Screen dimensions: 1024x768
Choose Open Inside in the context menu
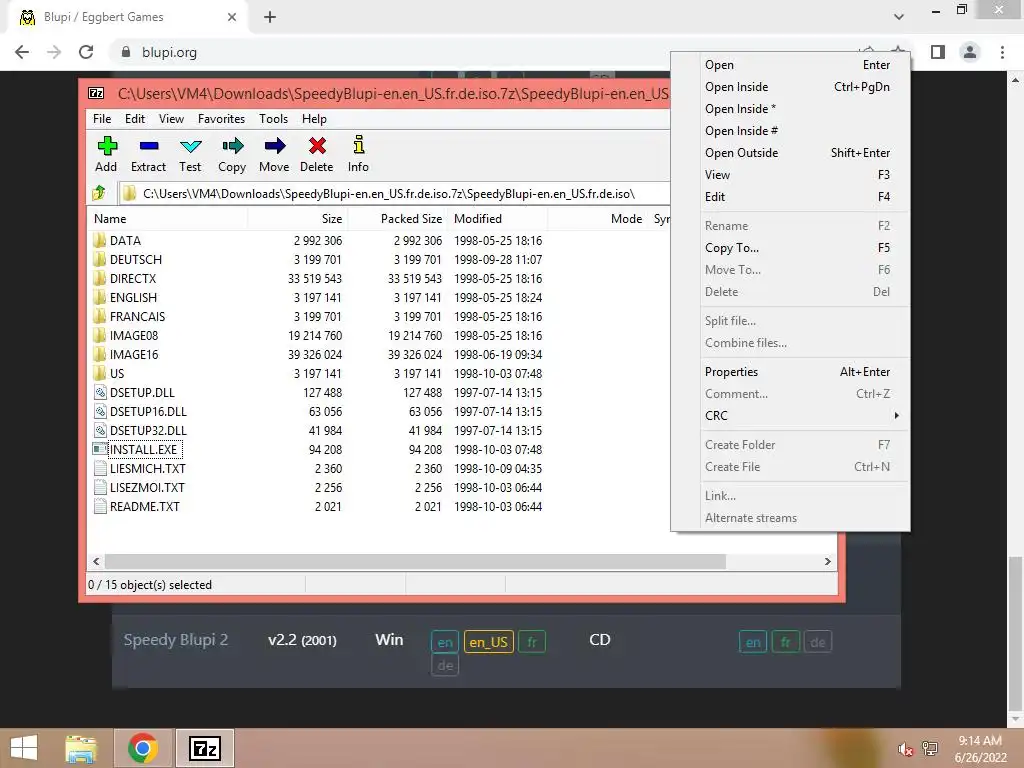click(x=805, y=87)
